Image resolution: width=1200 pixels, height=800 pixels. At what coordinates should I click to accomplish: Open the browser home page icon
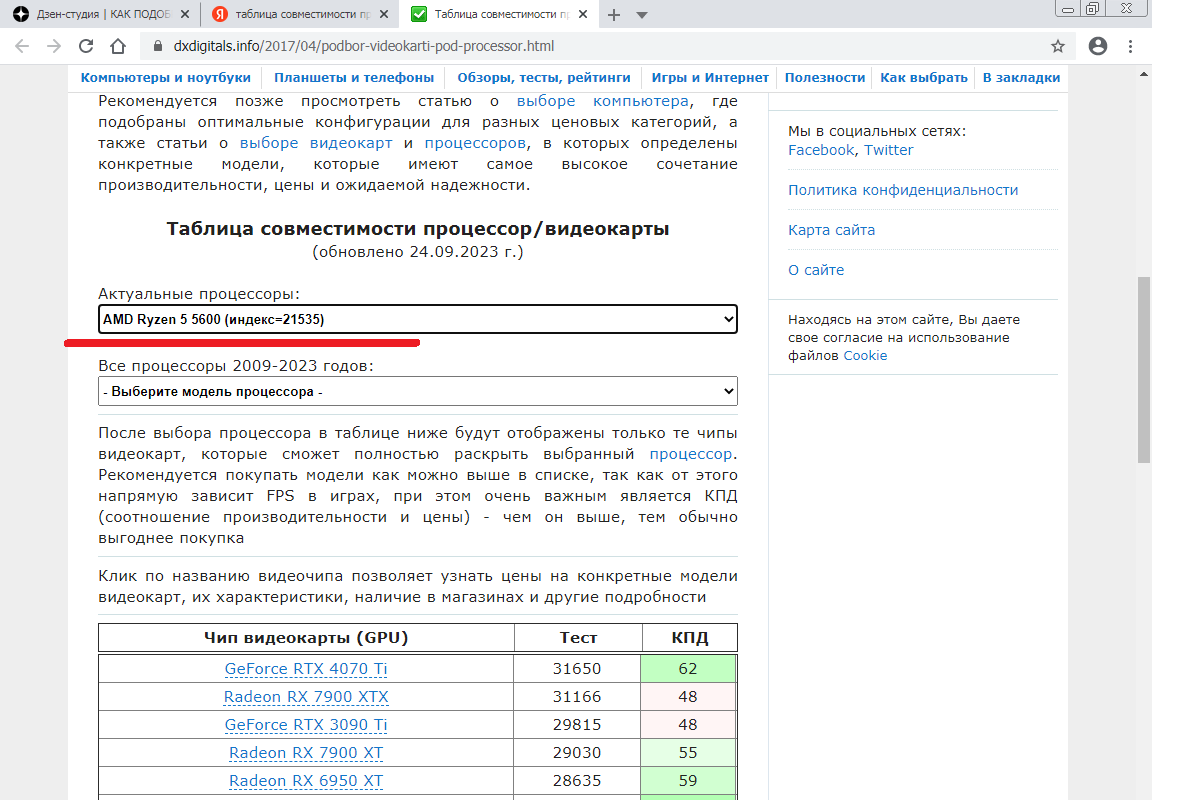click(x=118, y=46)
